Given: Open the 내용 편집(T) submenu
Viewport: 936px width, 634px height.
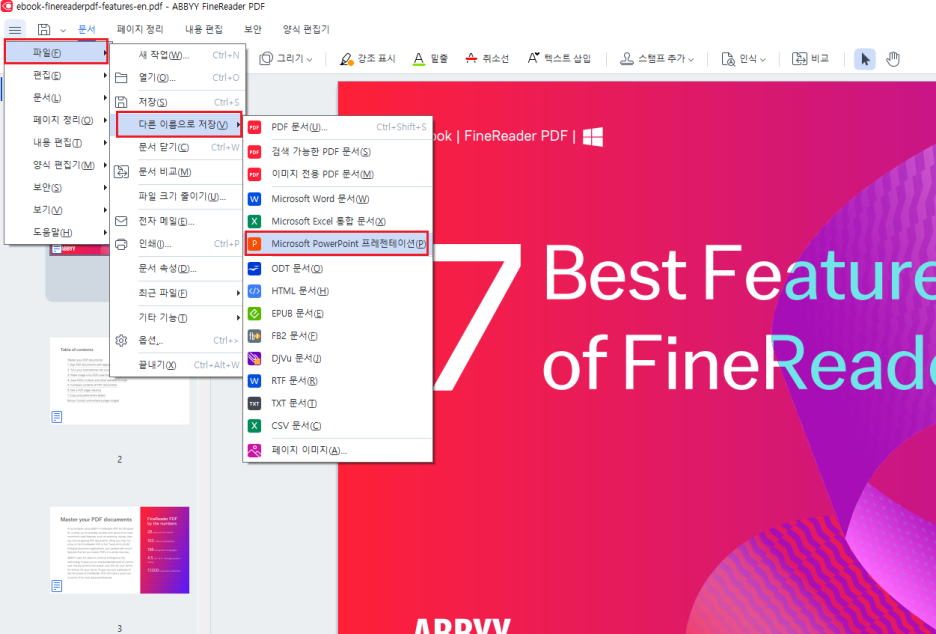Looking at the screenshot, I should point(56,143).
